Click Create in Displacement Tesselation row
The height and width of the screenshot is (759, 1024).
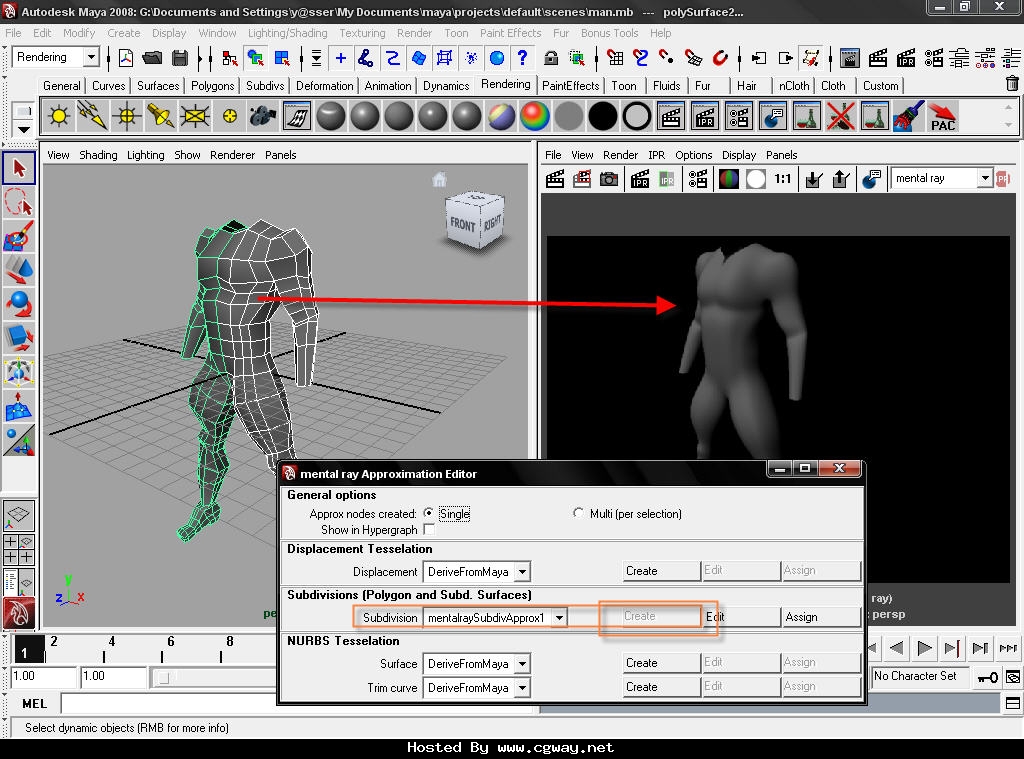(x=662, y=571)
